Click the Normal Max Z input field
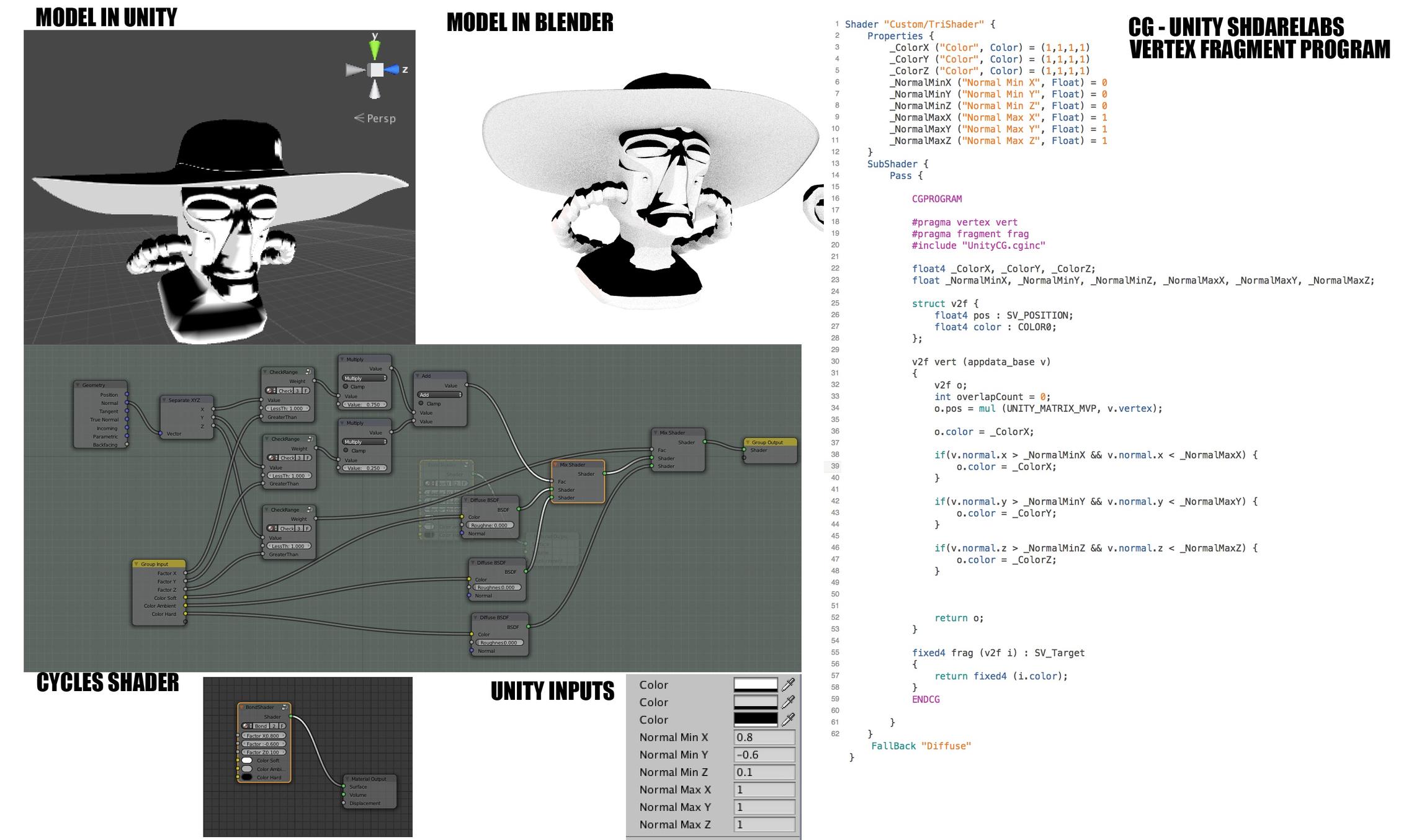This screenshot has width=1427, height=840. (x=764, y=824)
